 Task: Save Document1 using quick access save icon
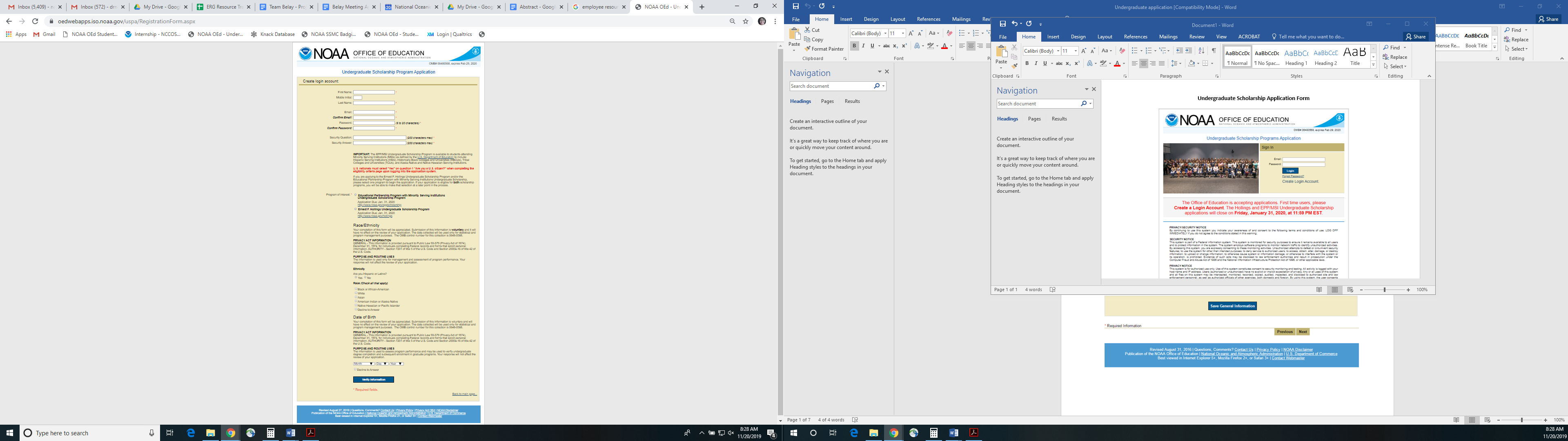point(1002,24)
